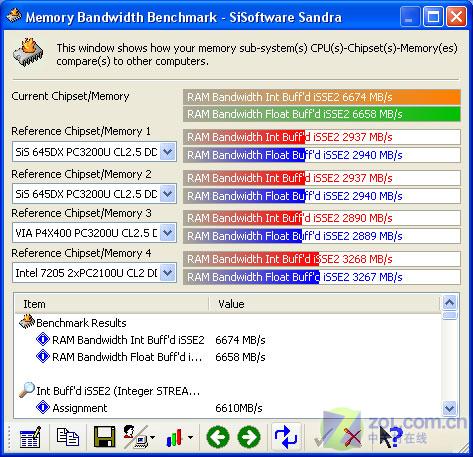Click the Value column header
473x457 pixels.
click(325, 304)
